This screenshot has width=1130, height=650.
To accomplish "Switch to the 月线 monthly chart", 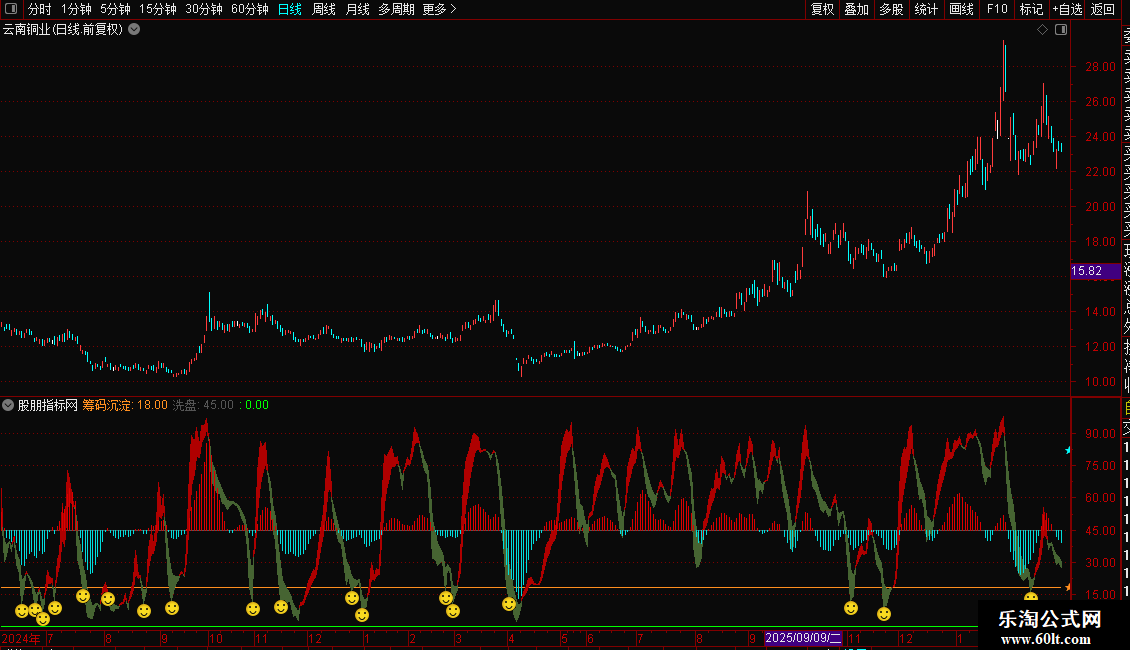I will [x=357, y=9].
